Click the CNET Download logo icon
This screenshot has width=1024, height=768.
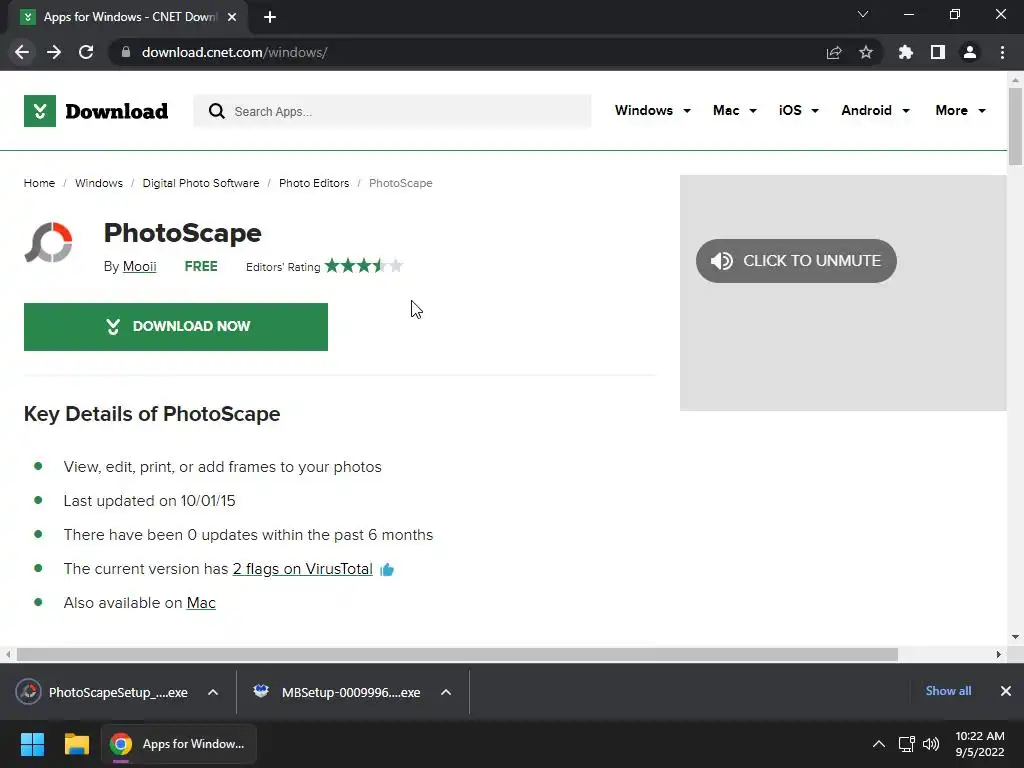tap(40, 111)
